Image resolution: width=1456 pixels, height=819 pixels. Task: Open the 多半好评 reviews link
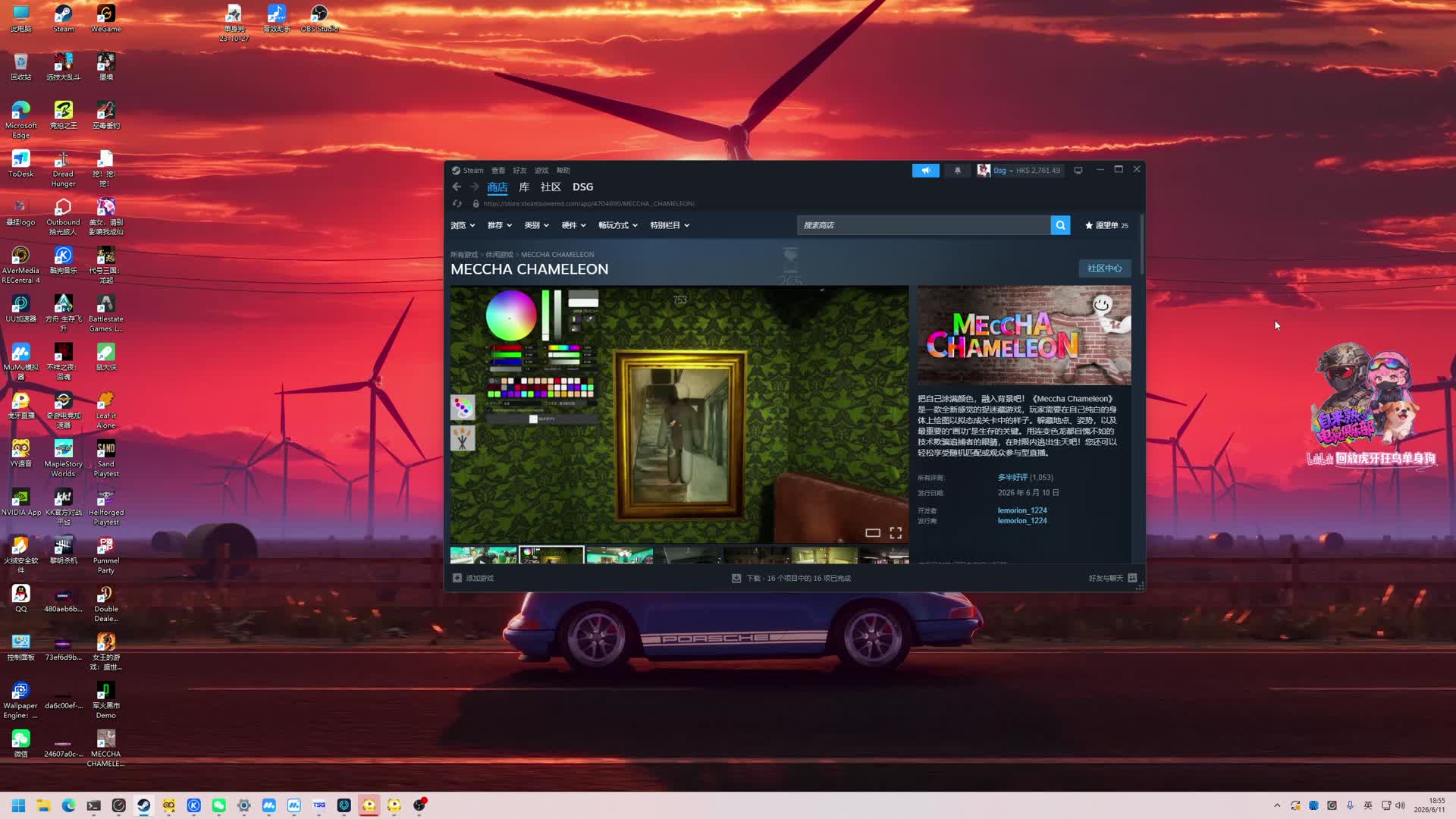(1012, 478)
